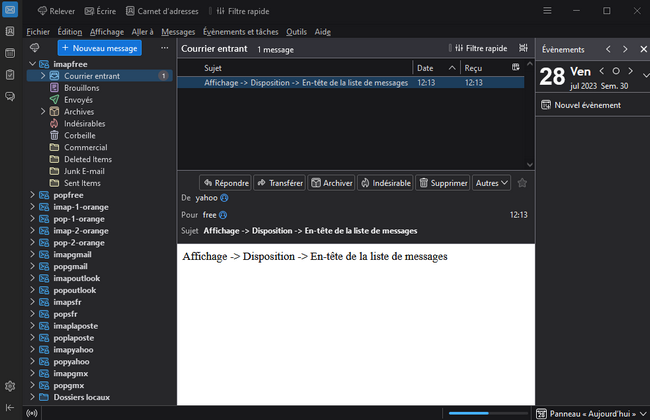The height and width of the screenshot is (420, 650).
Task: Toggle Filtre rapide in message list header
Action: coord(481,48)
